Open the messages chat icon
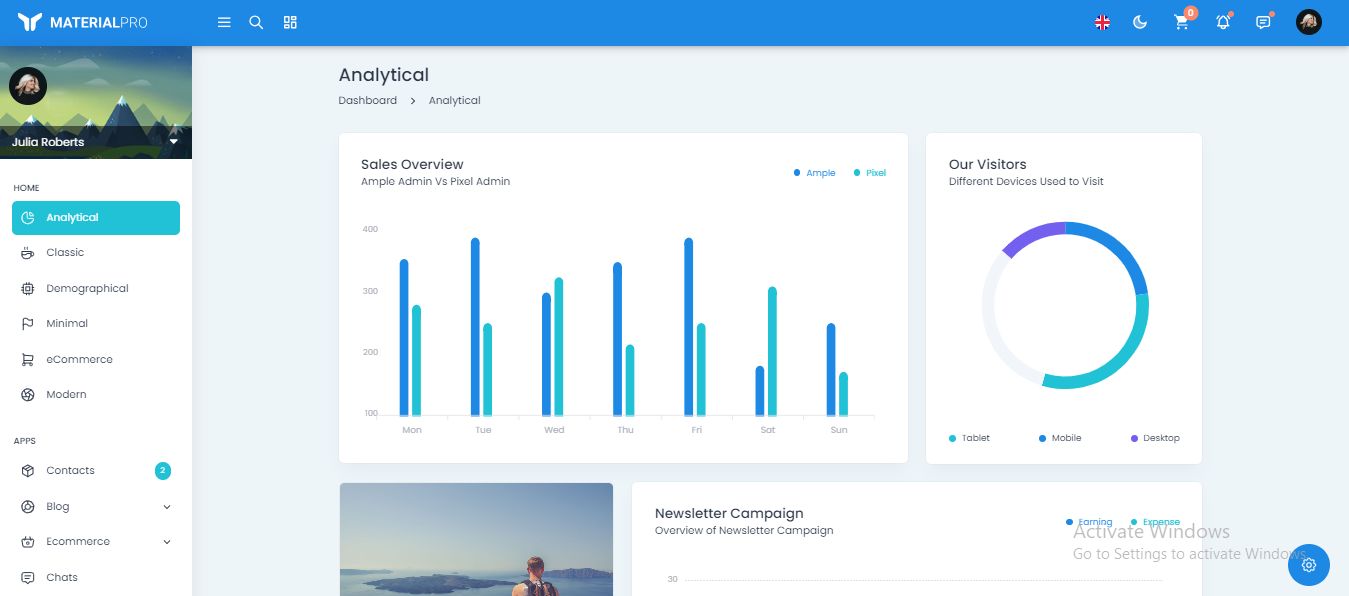The width and height of the screenshot is (1349, 596). tap(1263, 22)
